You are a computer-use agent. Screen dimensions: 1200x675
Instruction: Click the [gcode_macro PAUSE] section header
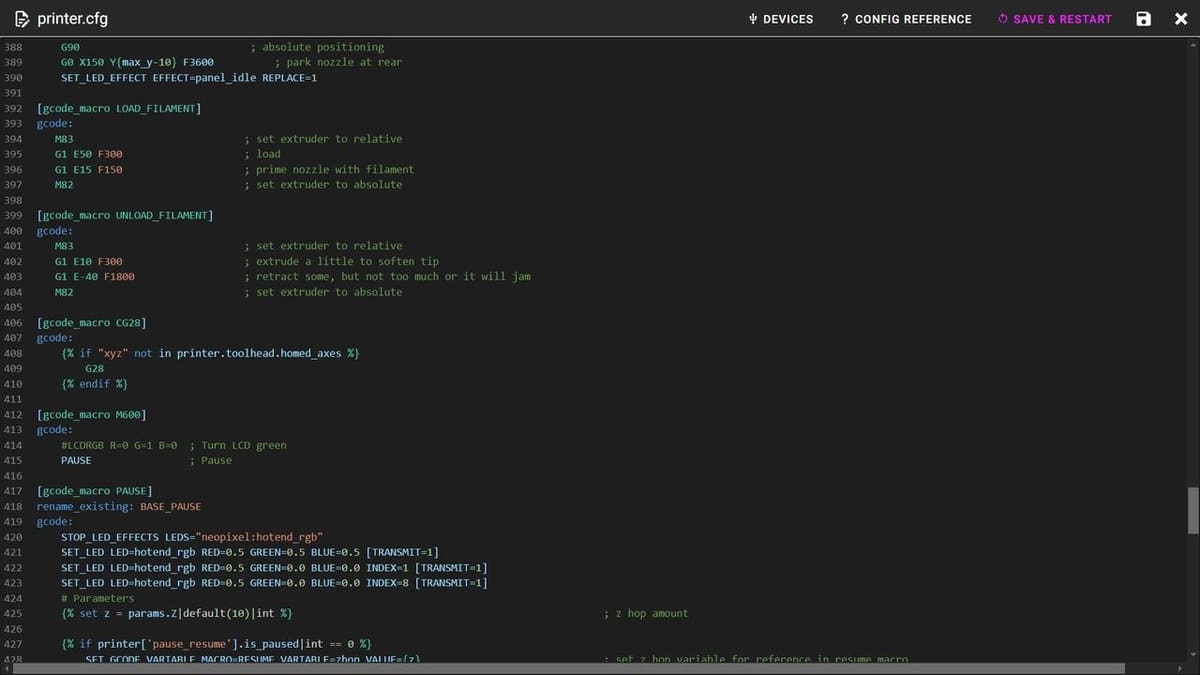[95, 491]
